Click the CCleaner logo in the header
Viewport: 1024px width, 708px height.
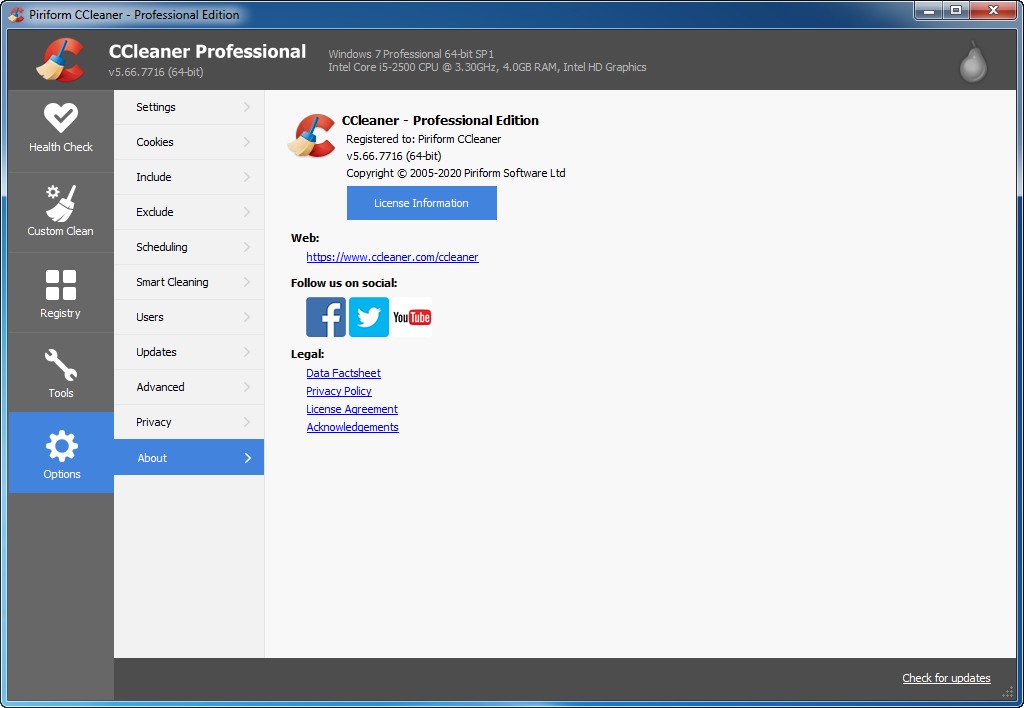click(x=60, y=60)
